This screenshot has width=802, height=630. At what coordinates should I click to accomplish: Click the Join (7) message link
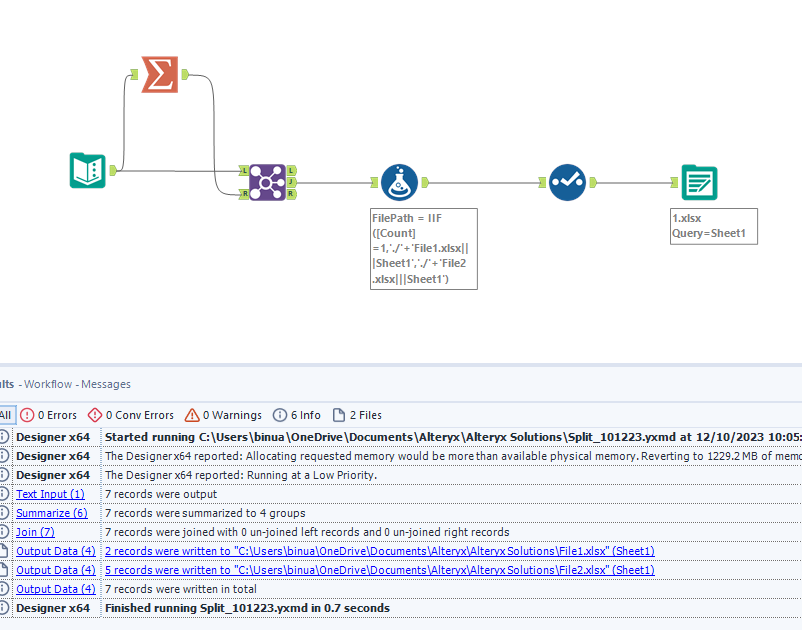[x=35, y=532]
